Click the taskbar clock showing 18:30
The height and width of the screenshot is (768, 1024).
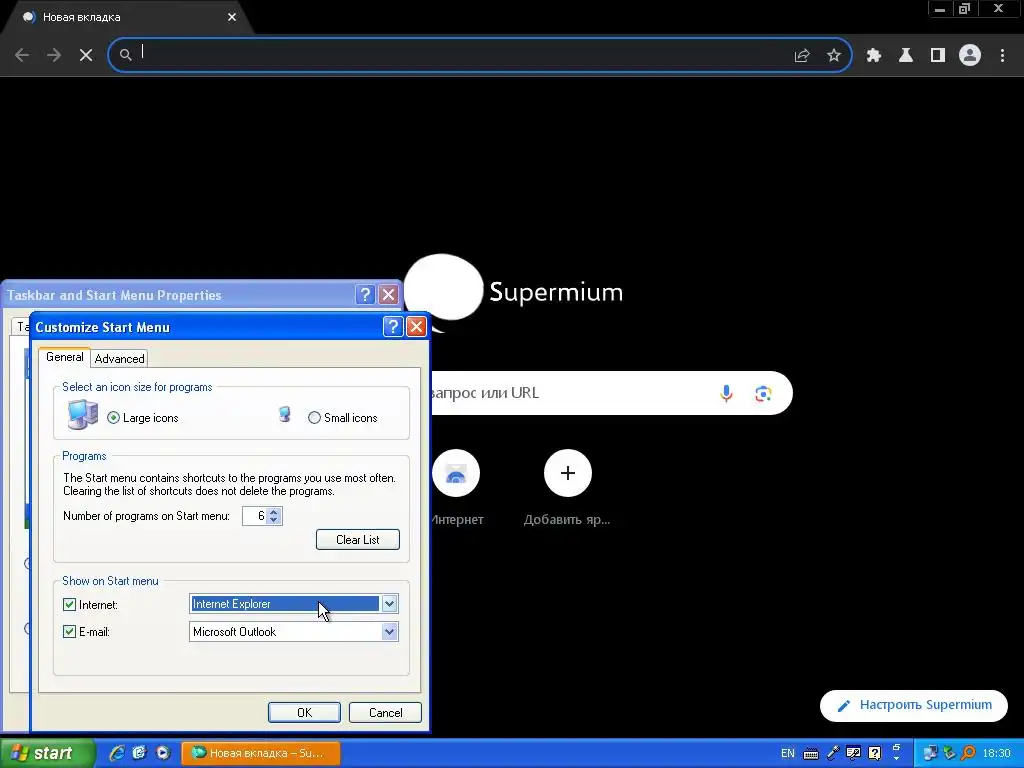click(997, 753)
